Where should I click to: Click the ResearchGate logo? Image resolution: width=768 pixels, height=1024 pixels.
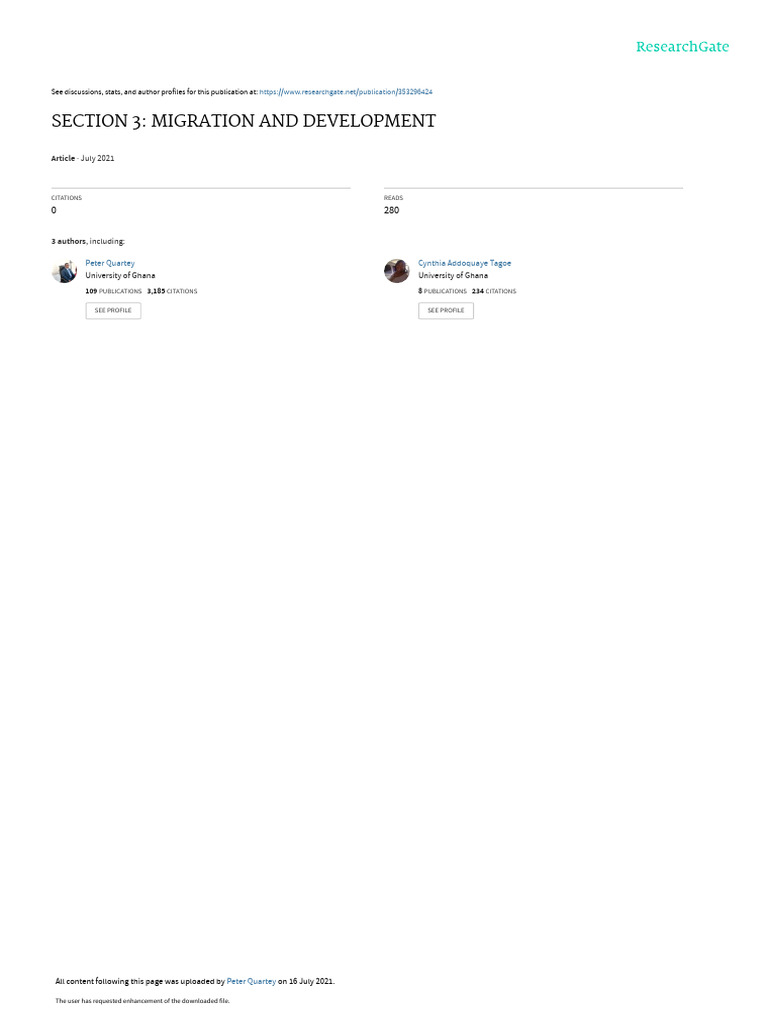coord(682,46)
